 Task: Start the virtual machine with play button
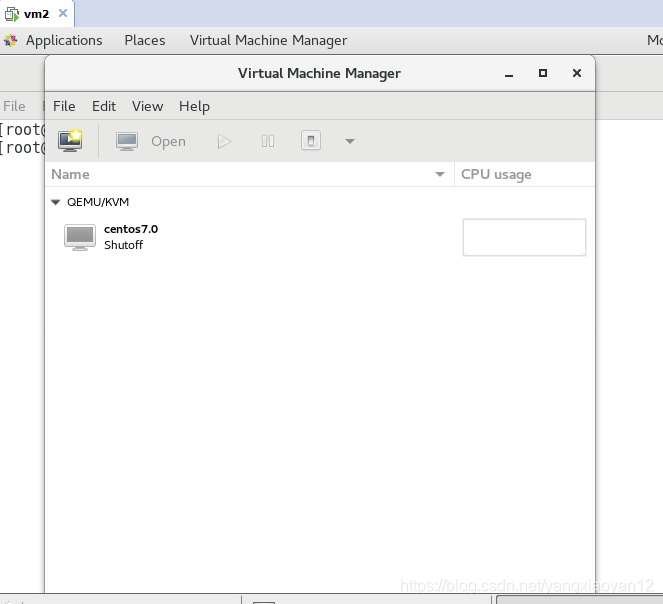click(x=224, y=141)
